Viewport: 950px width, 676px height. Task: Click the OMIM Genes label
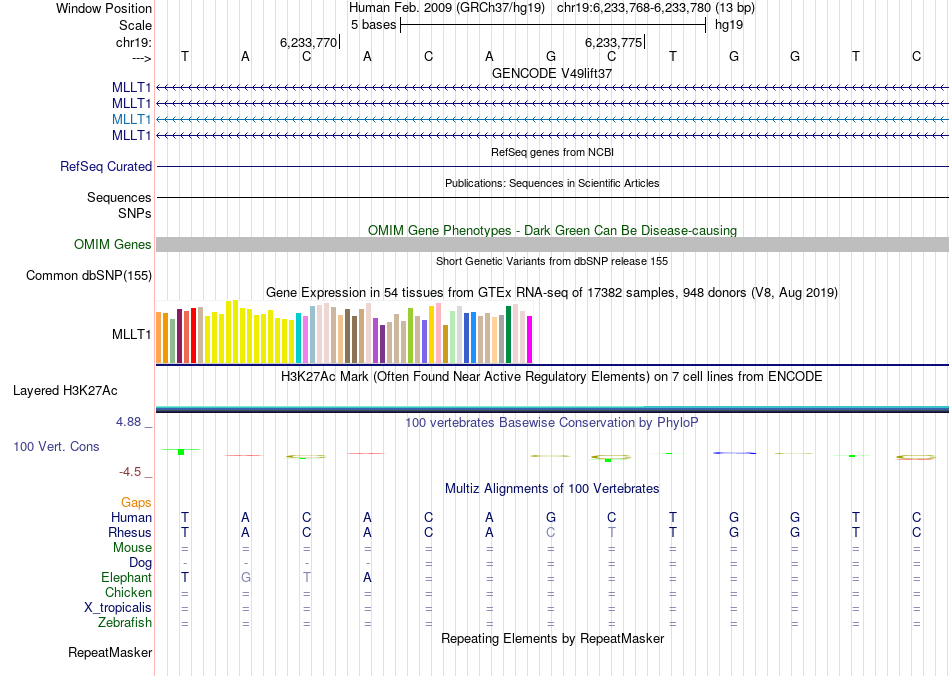tap(113, 245)
